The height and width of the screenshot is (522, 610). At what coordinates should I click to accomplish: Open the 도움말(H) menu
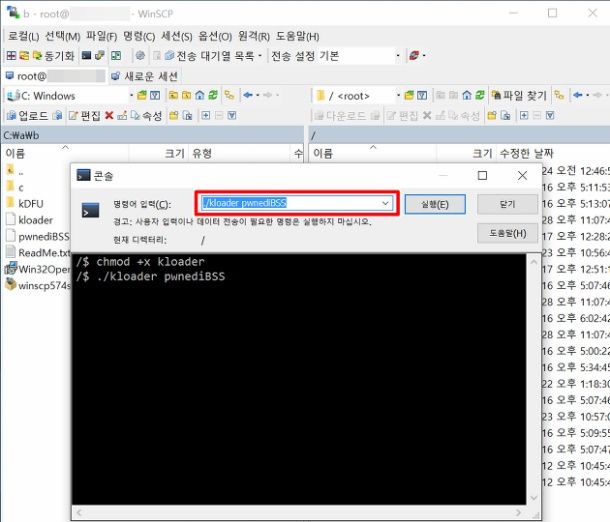point(298,36)
